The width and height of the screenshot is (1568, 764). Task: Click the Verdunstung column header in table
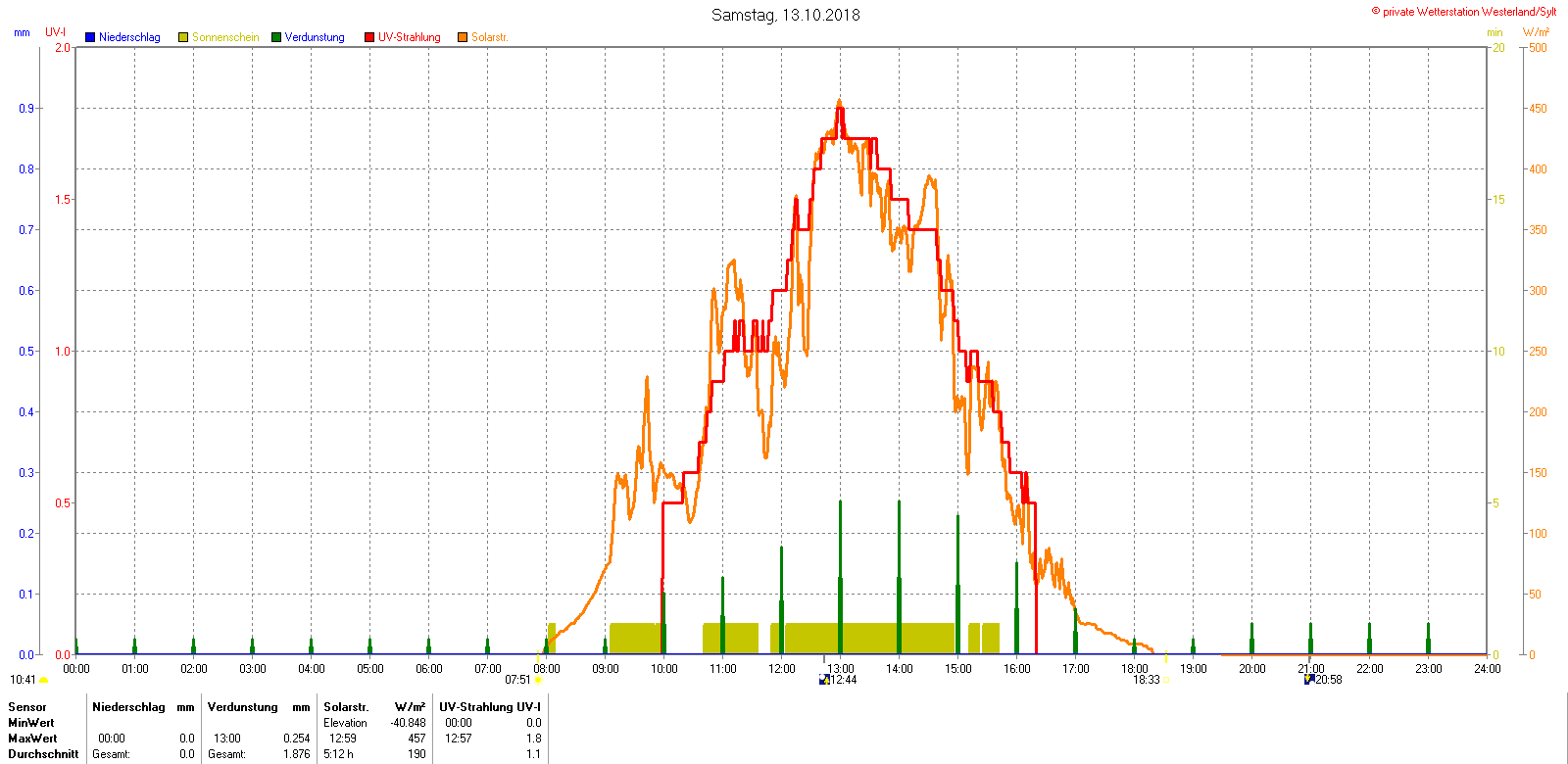pos(243,707)
